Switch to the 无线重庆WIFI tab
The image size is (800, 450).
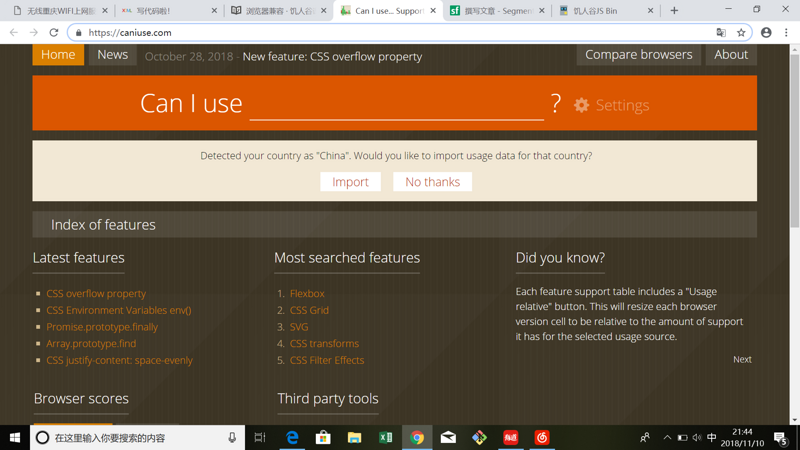[x=60, y=11]
